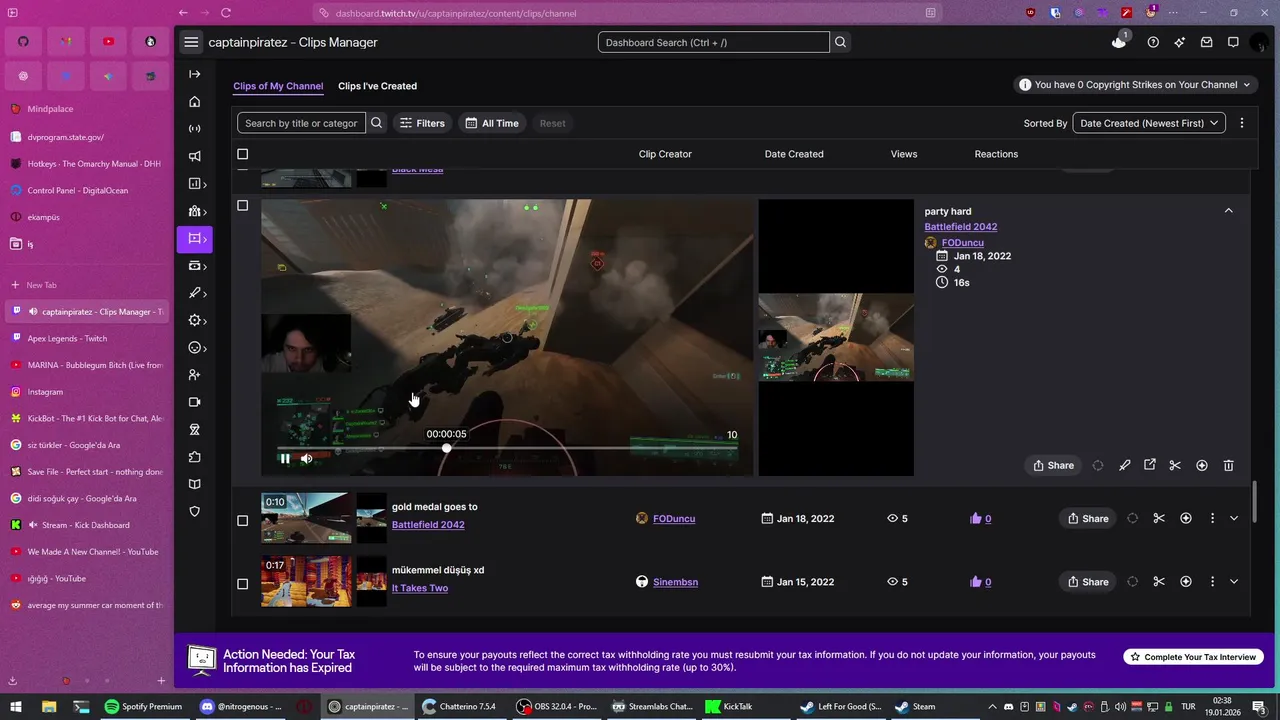Toggle the select-all clips checkbox in header row
This screenshot has height=720, width=1280.
coord(242,154)
